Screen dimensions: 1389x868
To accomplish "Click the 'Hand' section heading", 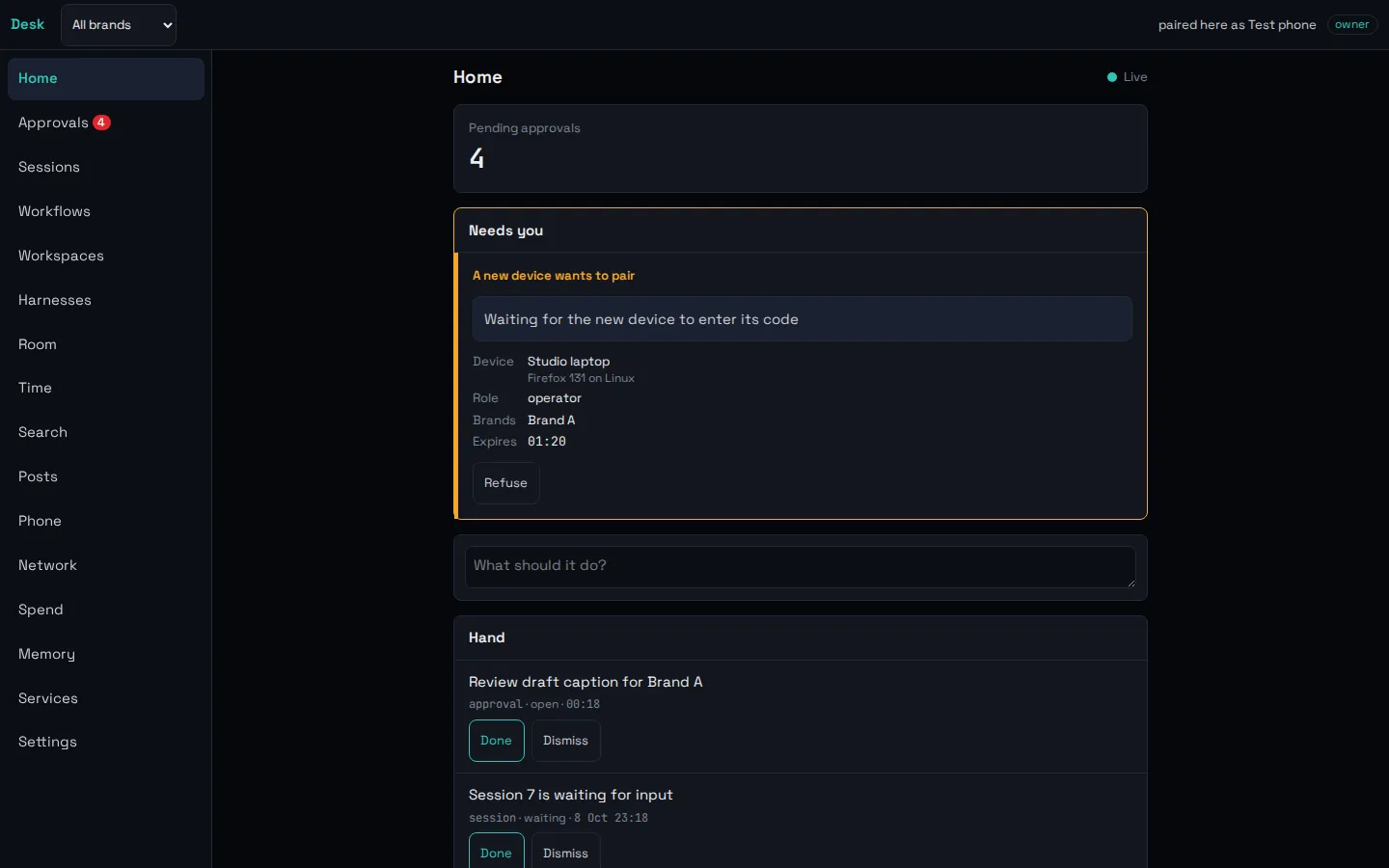I will [487, 637].
